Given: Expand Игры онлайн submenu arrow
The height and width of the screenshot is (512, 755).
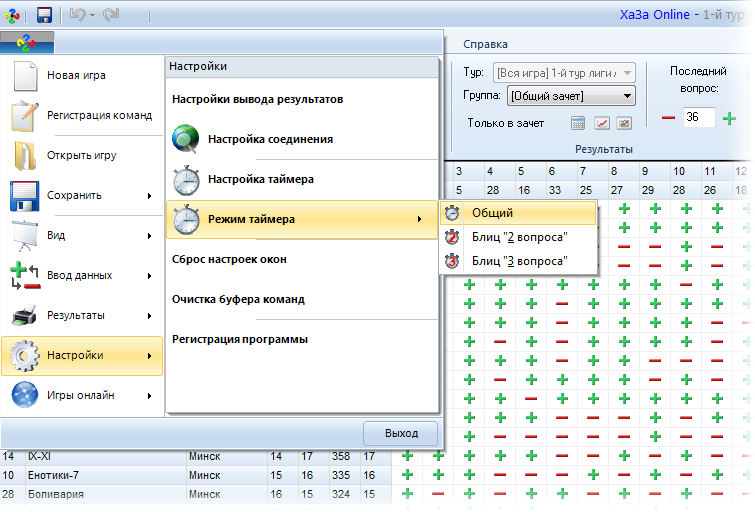Looking at the screenshot, I should pyautogui.click(x=150, y=395).
